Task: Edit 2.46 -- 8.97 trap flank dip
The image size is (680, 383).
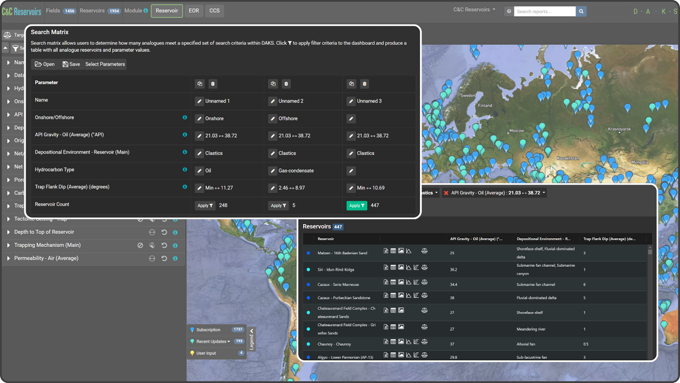Action: pyautogui.click(x=272, y=188)
